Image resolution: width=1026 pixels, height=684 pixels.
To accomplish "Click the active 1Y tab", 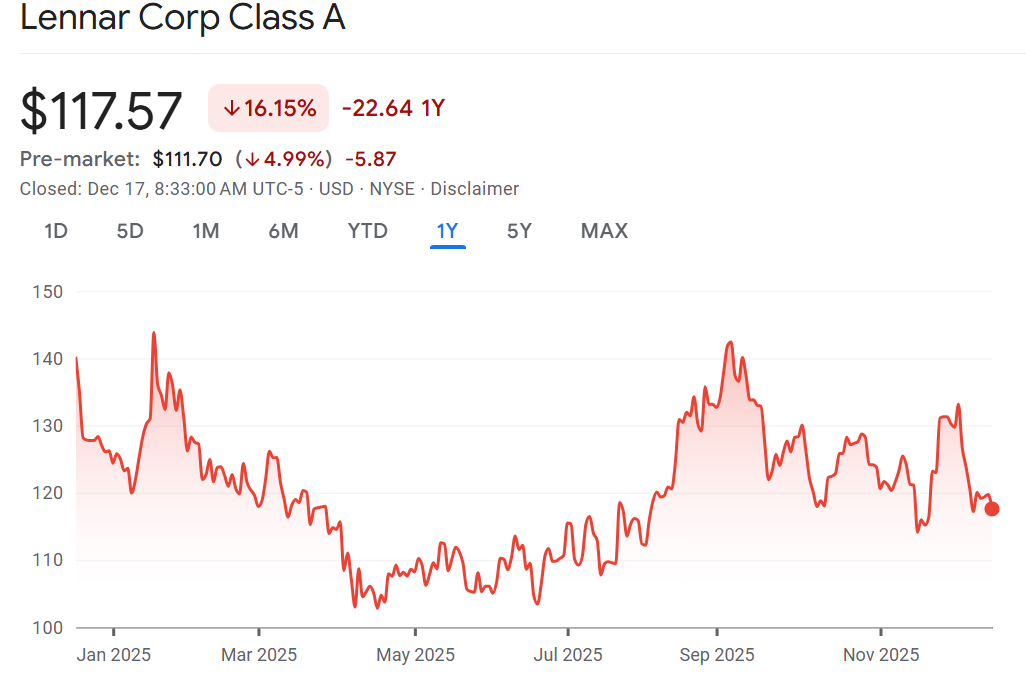I will (x=447, y=231).
